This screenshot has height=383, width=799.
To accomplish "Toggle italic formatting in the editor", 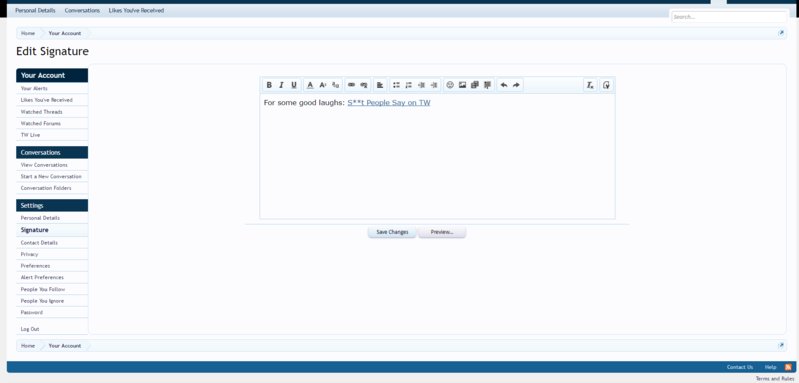I will click(281, 85).
